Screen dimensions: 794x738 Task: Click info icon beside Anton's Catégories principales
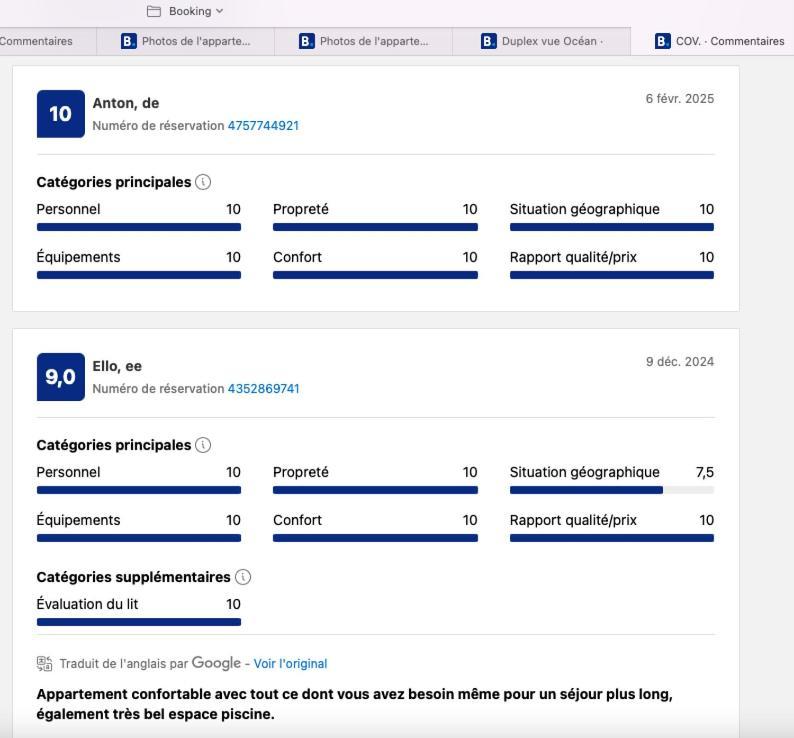tap(203, 182)
